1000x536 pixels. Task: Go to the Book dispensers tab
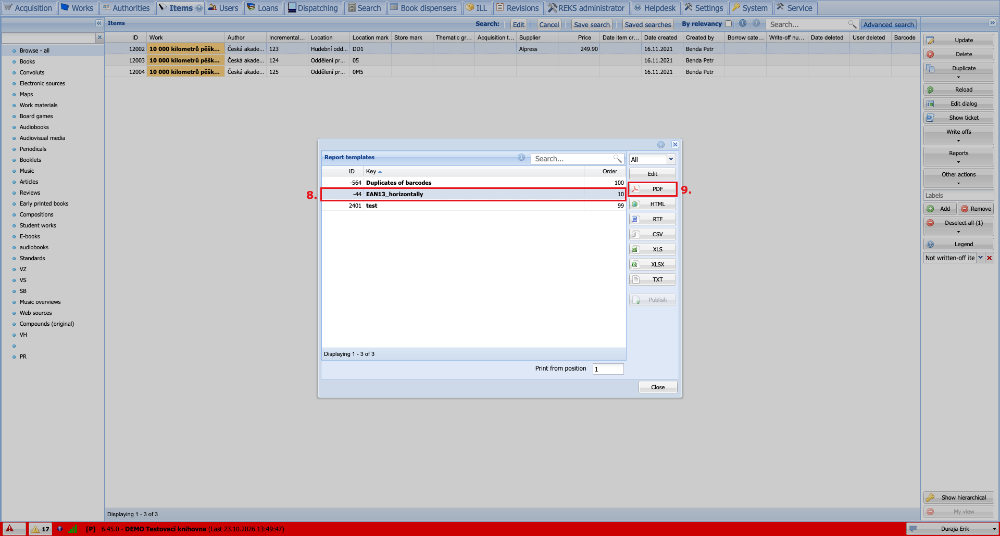click(423, 8)
